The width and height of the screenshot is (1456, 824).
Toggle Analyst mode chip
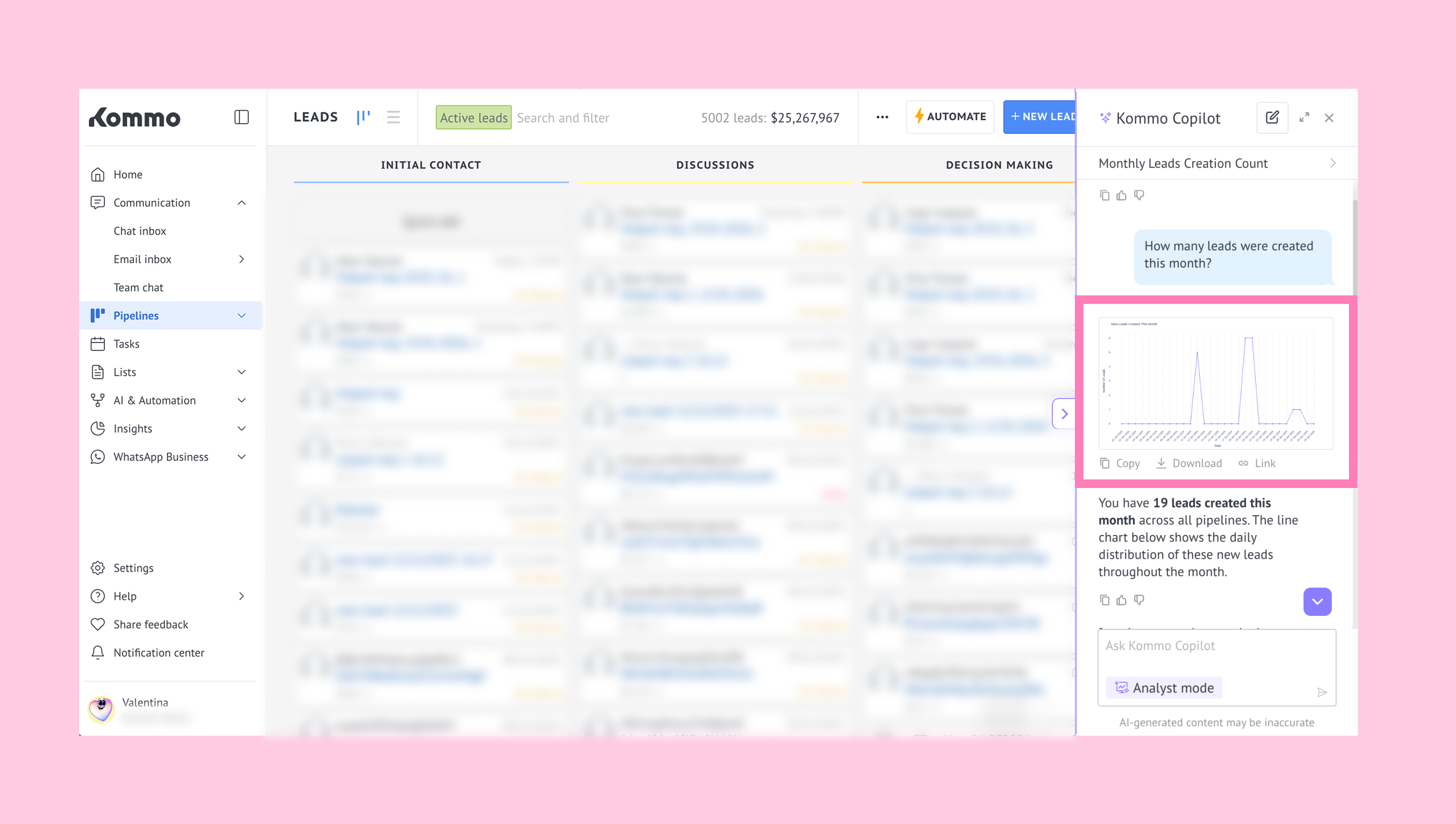coord(1164,688)
